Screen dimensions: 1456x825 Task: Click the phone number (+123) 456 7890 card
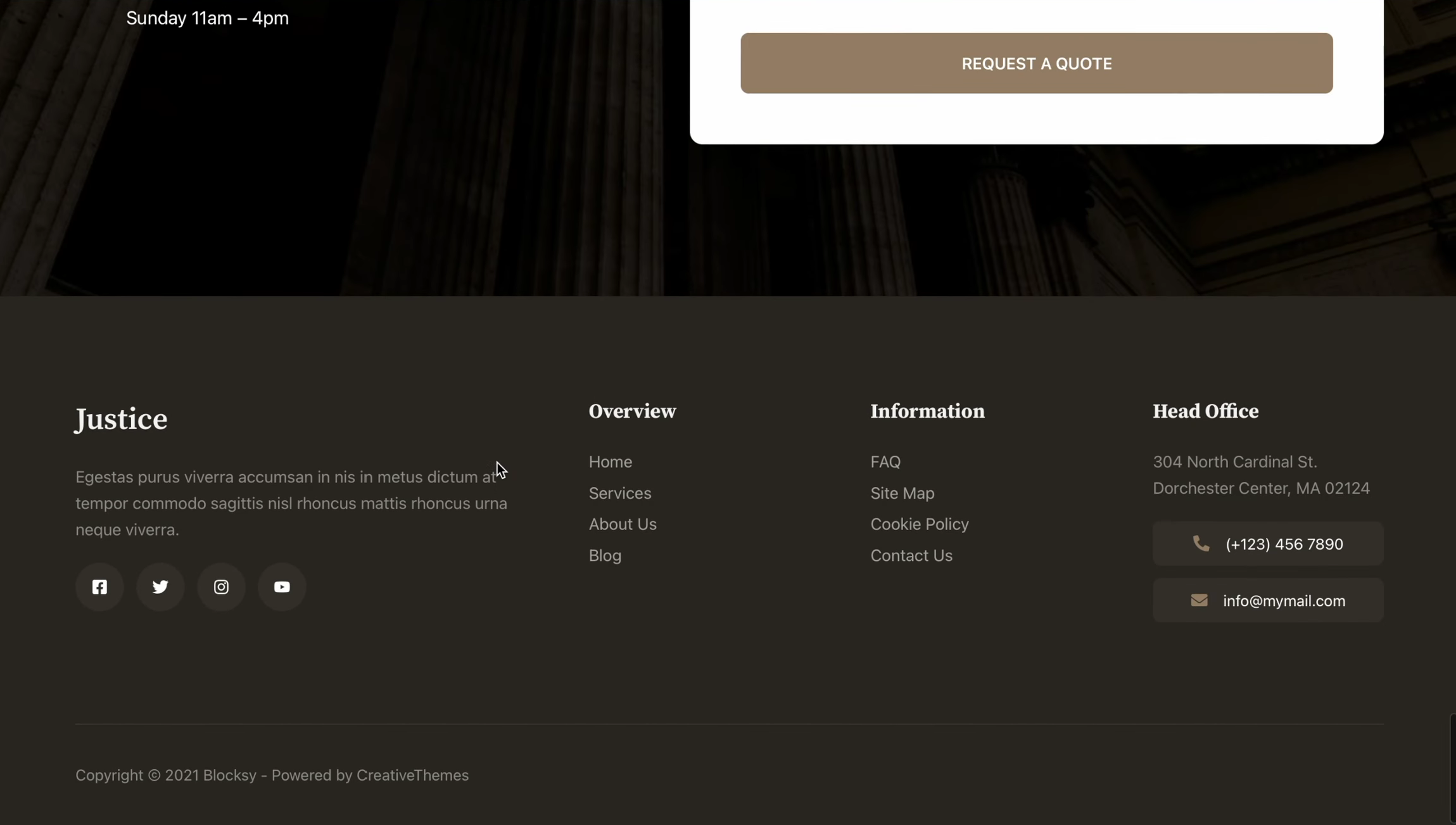tap(1267, 543)
